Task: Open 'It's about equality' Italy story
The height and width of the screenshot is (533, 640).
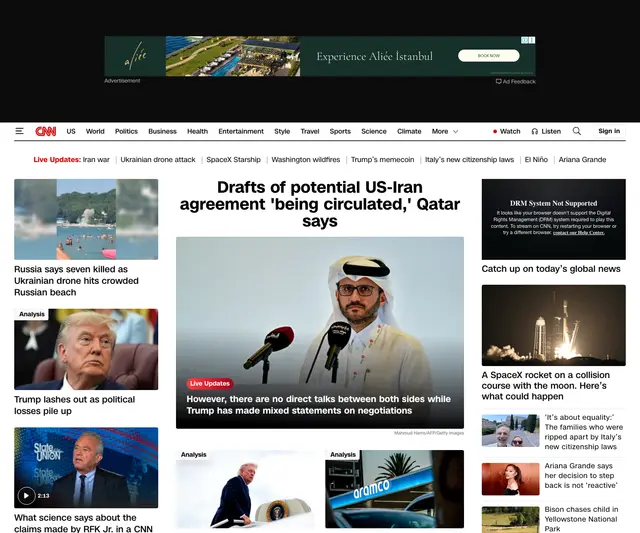Action: 584,432
